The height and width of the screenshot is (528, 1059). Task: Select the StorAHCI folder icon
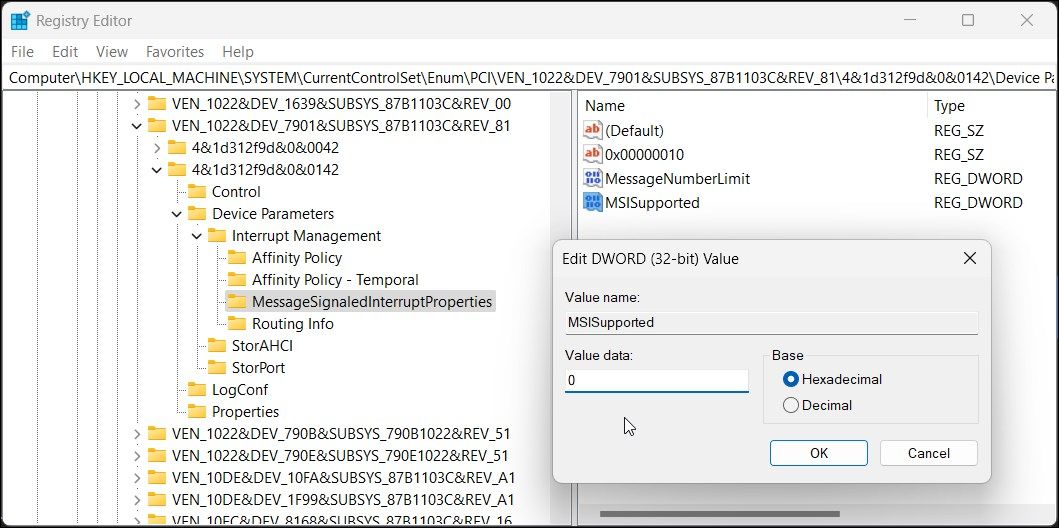pos(216,346)
